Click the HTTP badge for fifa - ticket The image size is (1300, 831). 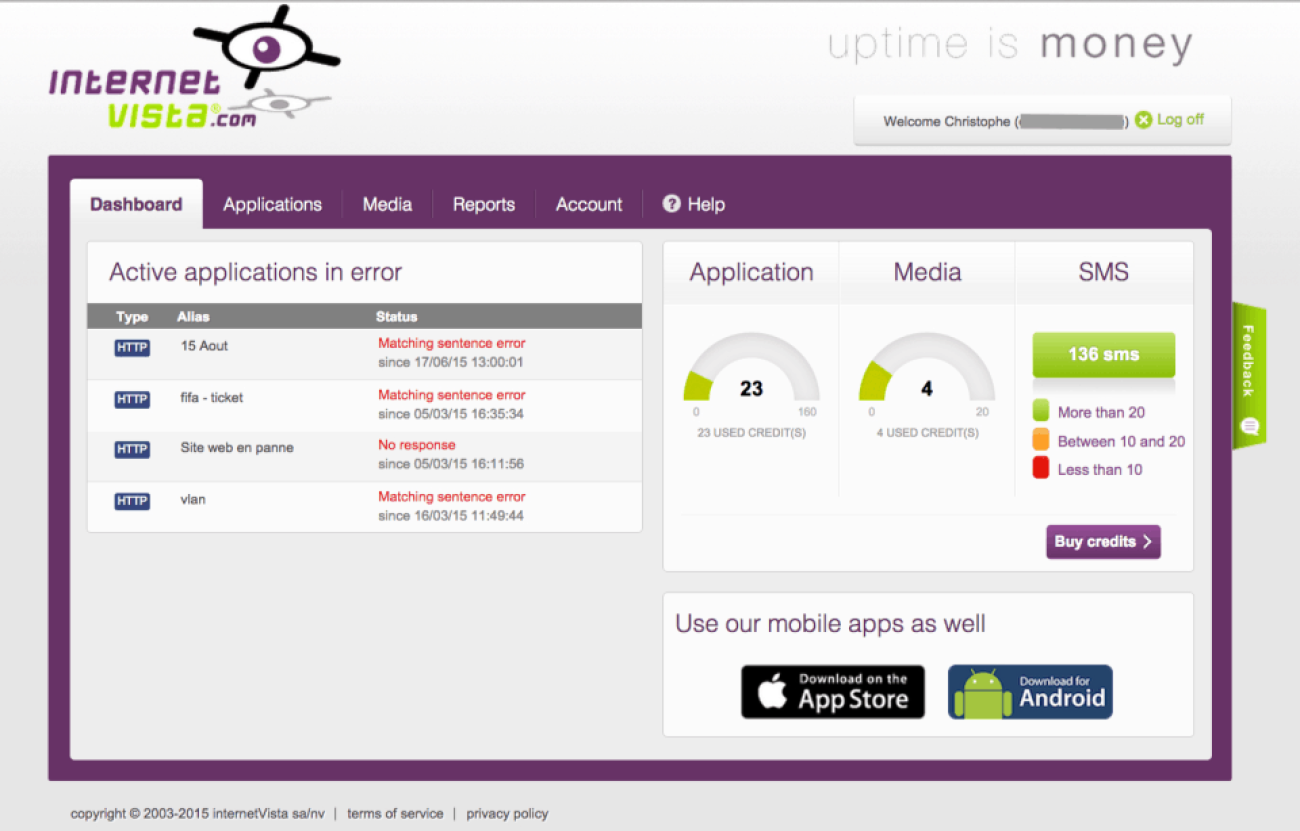(x=131, y=399)
